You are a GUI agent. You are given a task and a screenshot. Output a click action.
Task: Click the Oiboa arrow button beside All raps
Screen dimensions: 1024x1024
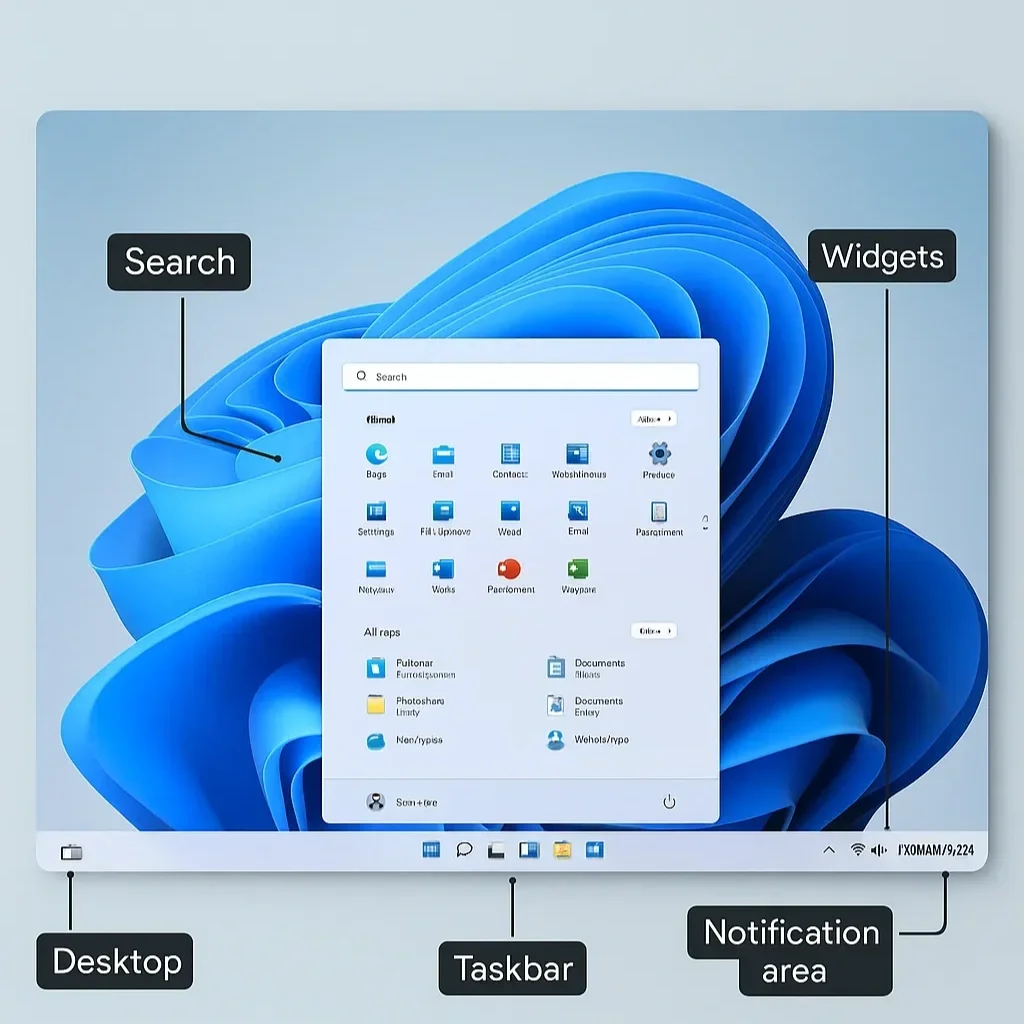654,631
